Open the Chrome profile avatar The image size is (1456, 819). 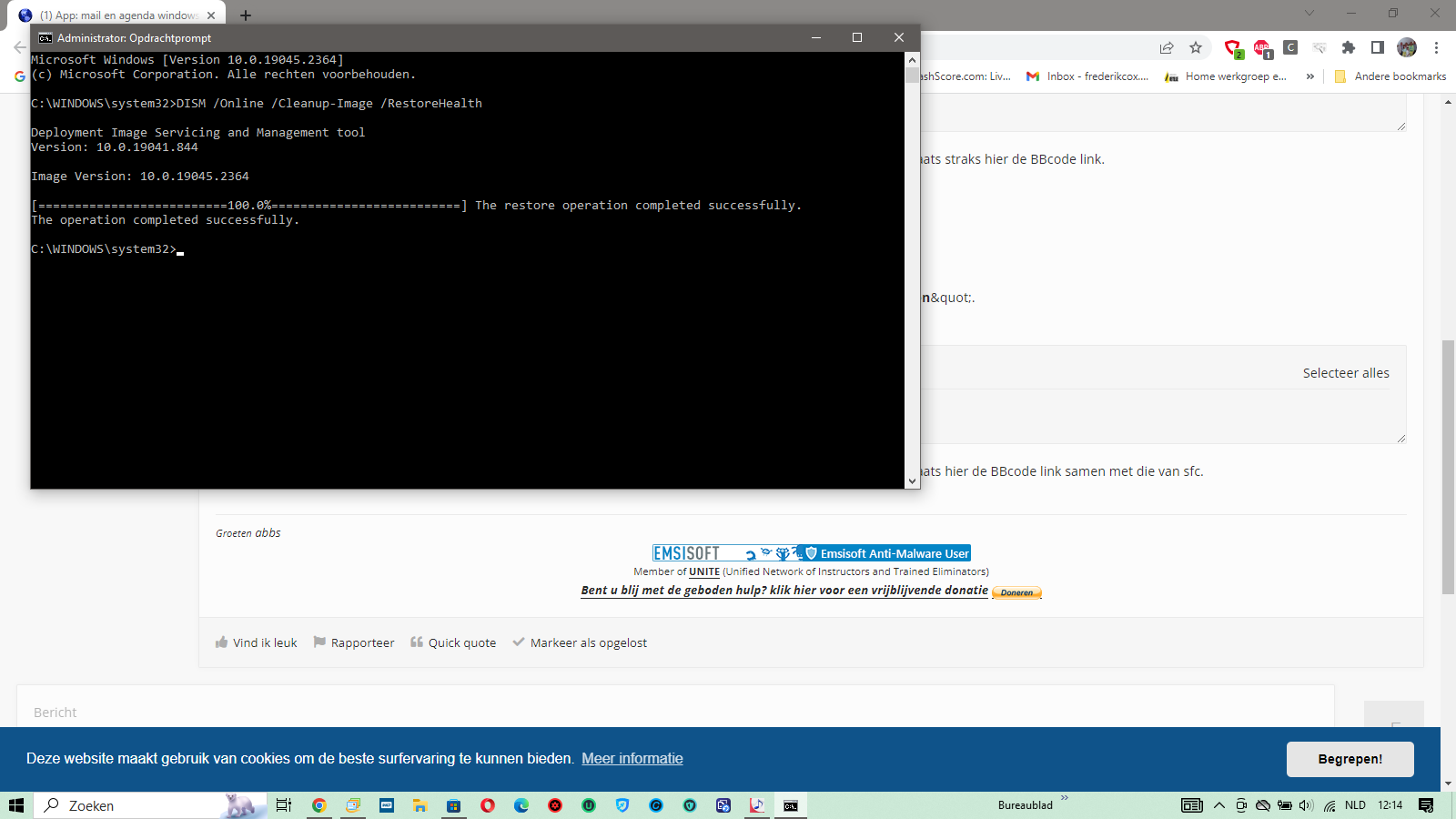point(1407,48)
